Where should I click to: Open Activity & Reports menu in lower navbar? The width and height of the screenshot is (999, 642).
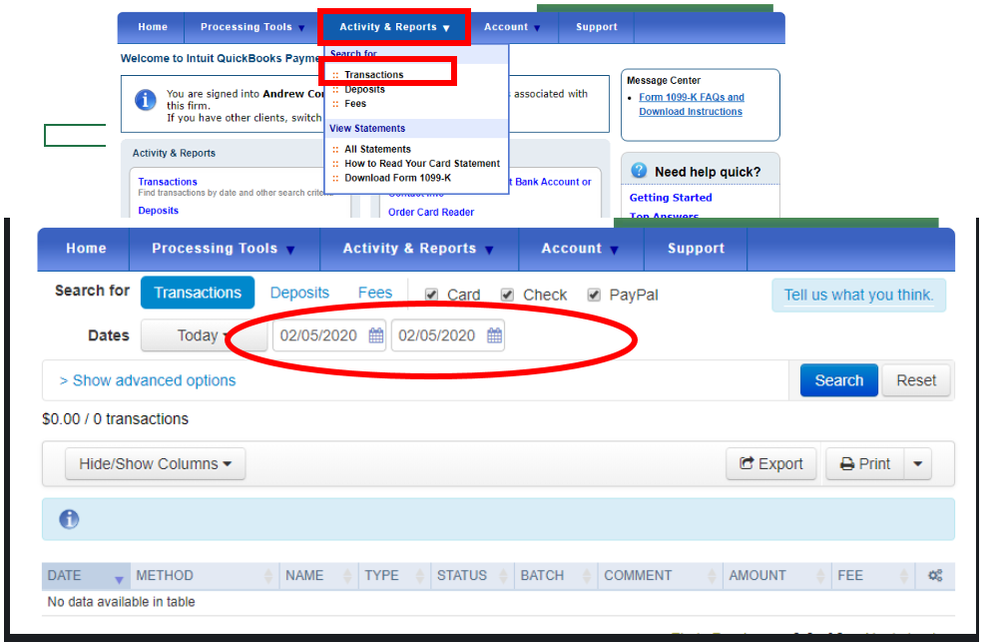tap(419, 248)
